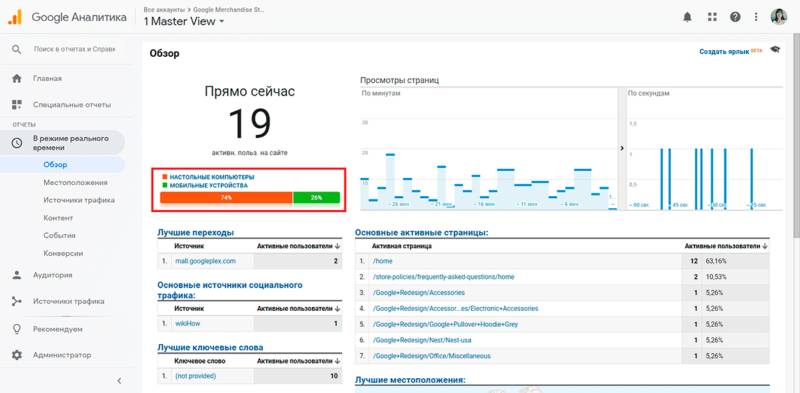
Task: Click the Google Analytics logo icon
Action: pos(15,17)
